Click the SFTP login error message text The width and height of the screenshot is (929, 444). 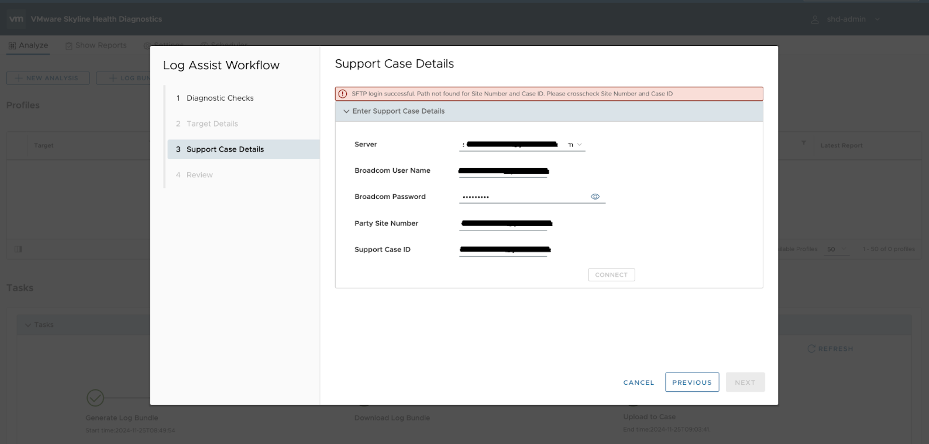pyautogui.click(x=512, y=94)
